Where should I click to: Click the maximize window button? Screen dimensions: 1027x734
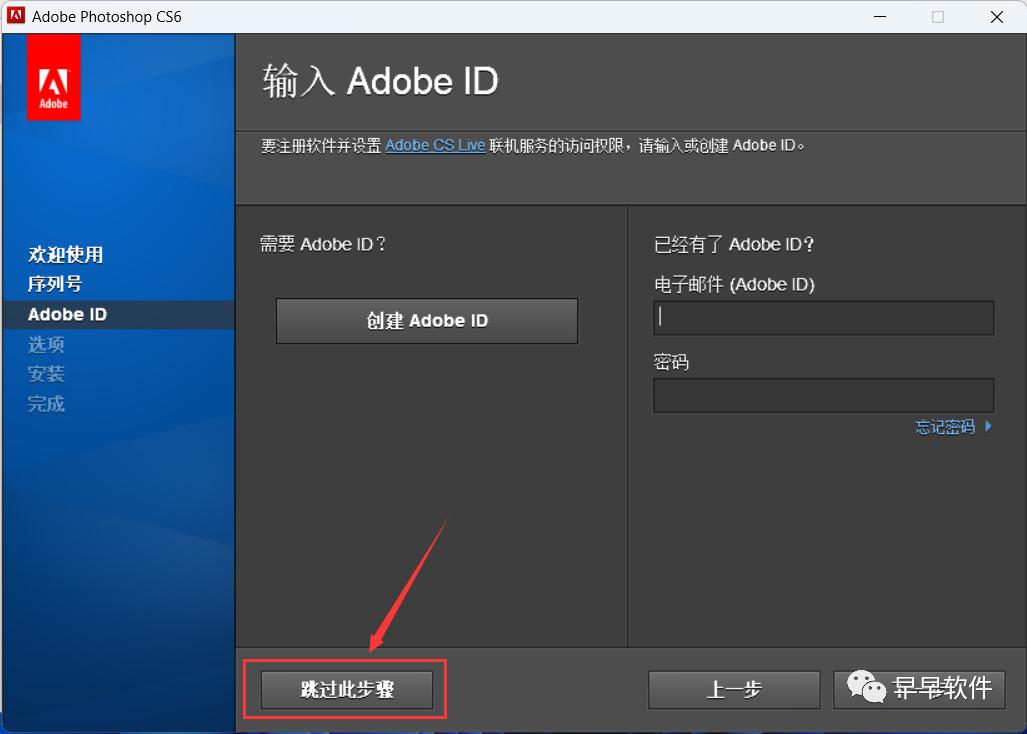(938, 17)
